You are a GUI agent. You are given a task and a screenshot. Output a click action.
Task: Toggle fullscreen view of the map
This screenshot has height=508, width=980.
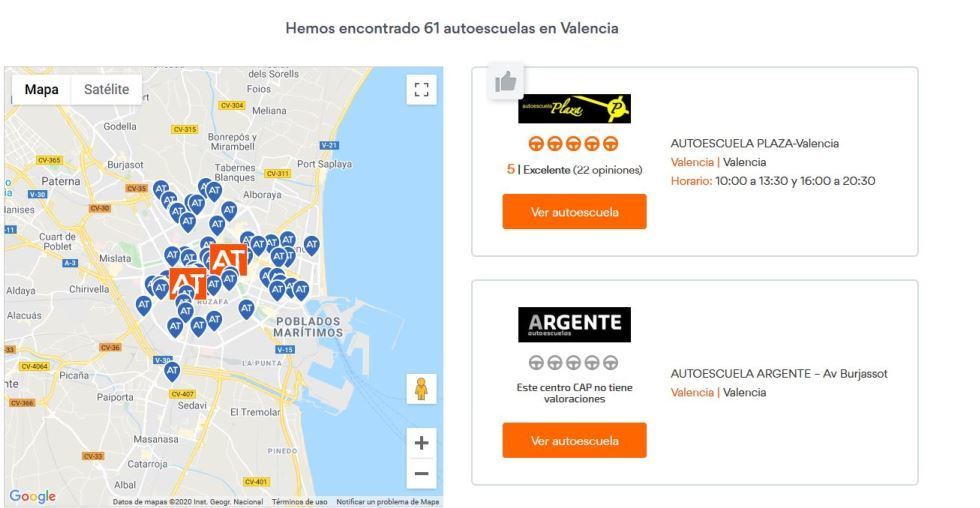click(x=421, y=89)
